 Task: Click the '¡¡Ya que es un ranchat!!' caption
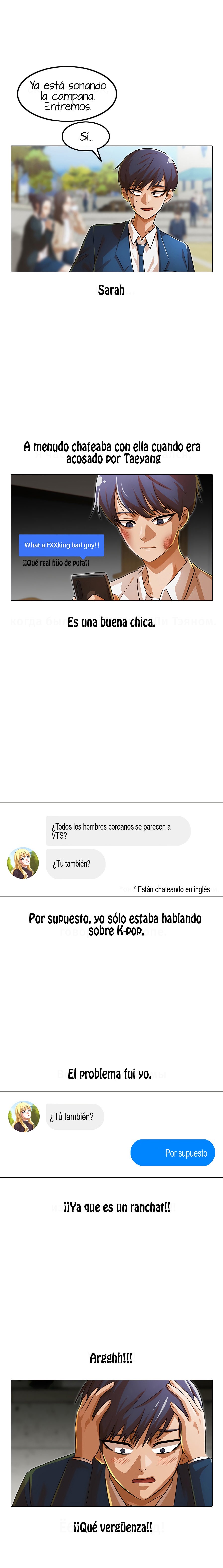tap(117, 1206)
